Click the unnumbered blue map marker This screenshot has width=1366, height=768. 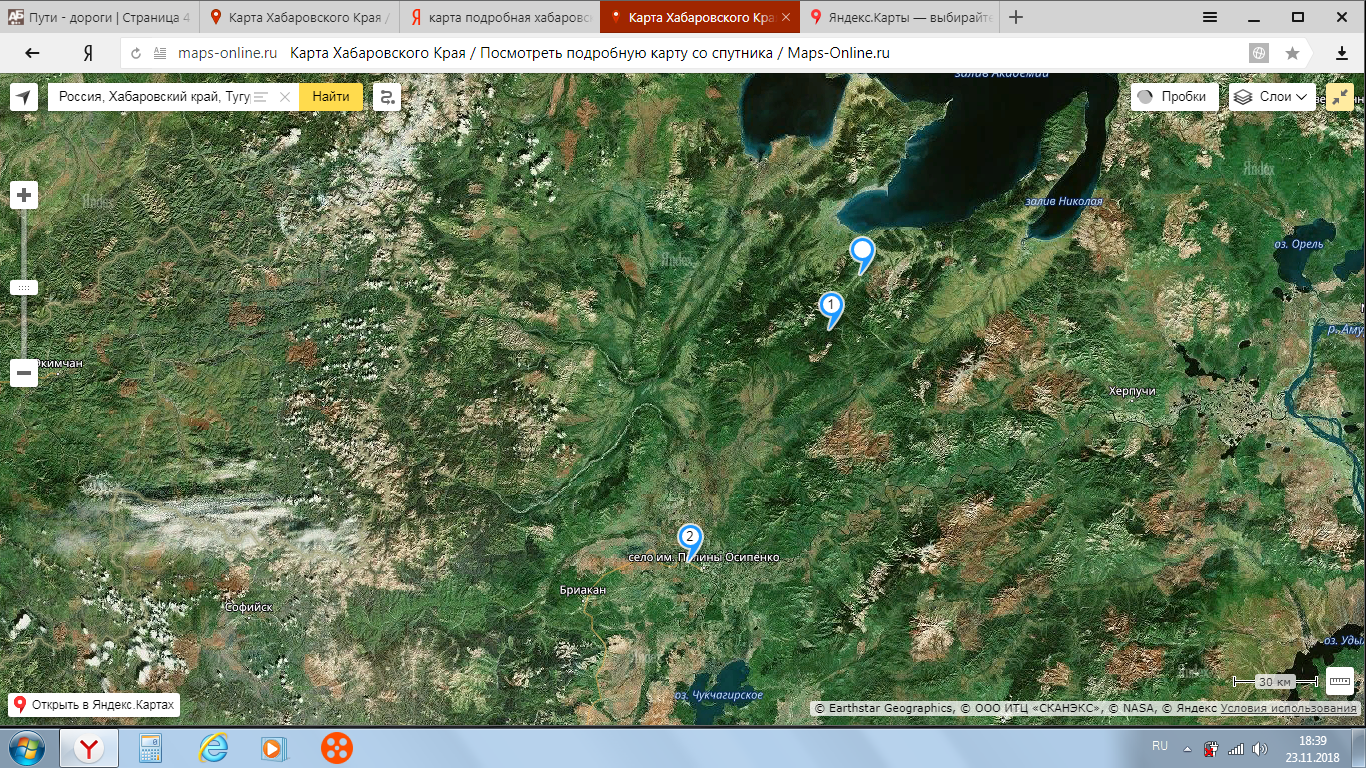861,254
